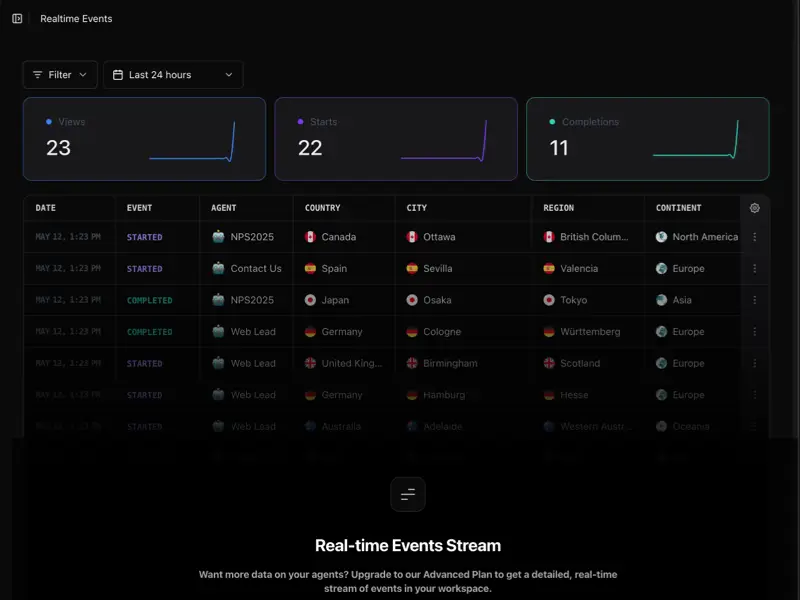Open row actions for Ottawa event
800x600 pixels.
tap(755, 237)
